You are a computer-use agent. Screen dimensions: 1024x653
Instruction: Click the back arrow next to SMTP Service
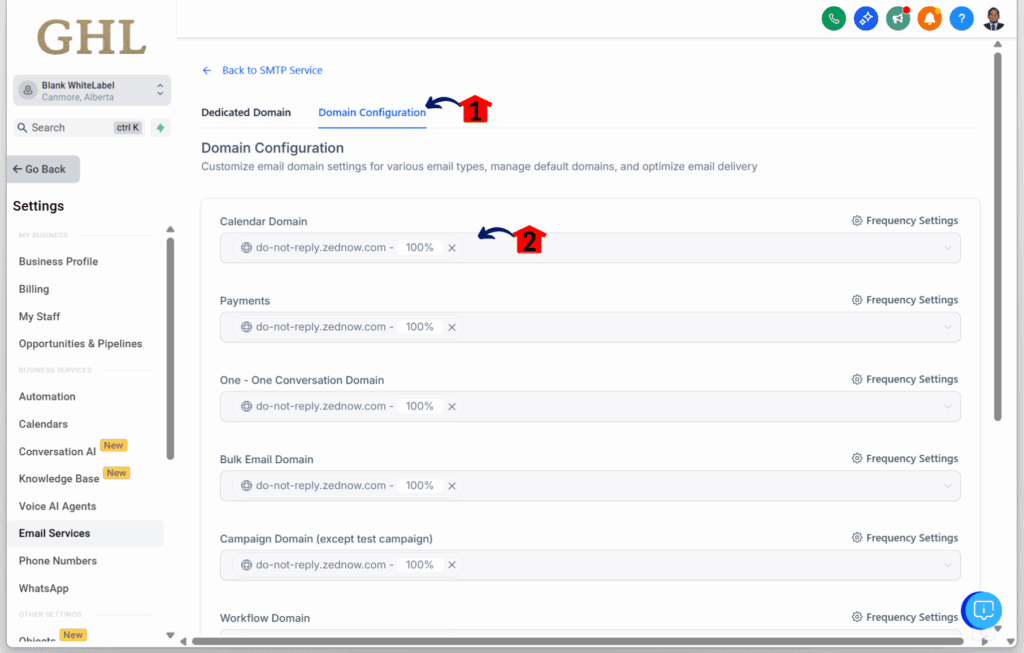tap(207, 71)
